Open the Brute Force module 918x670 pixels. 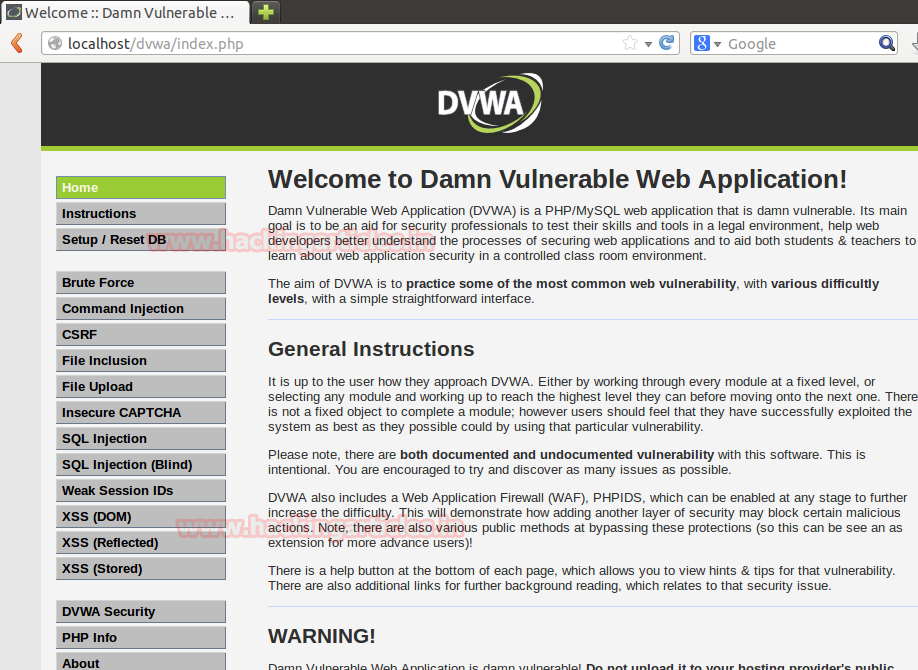pyautogui.click(x=141, y=282)
